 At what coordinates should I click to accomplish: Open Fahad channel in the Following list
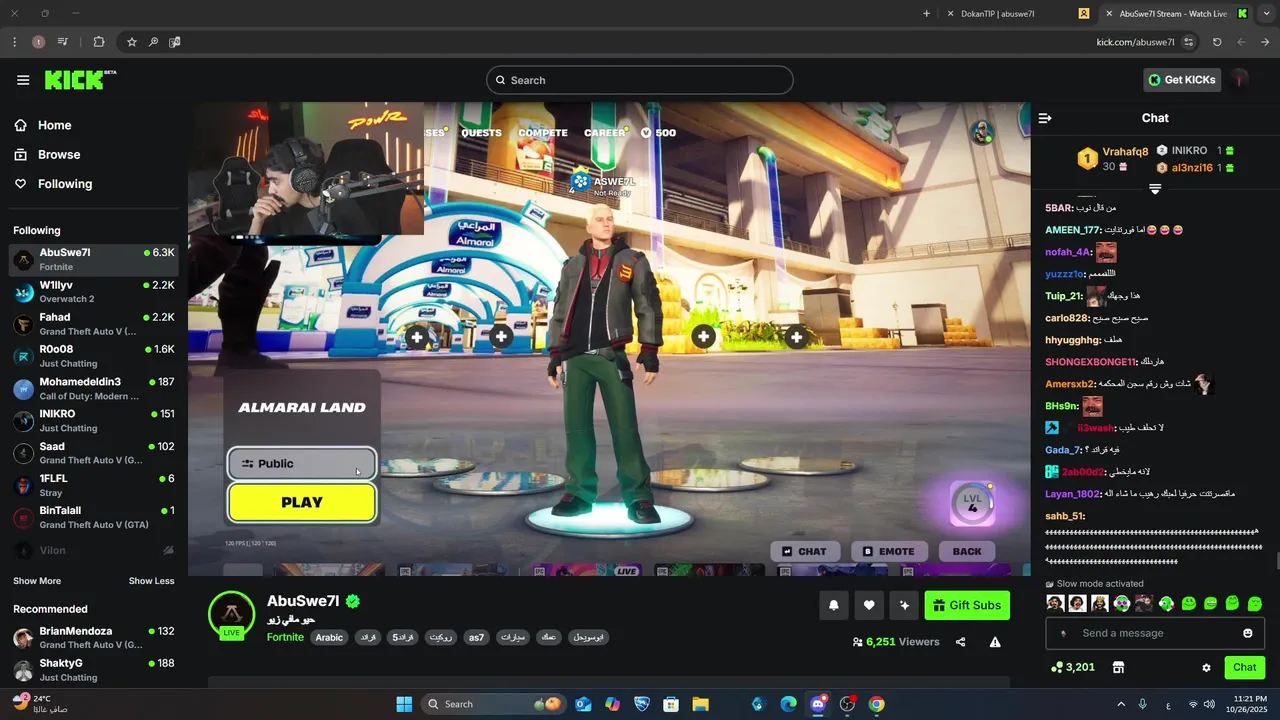94,324
